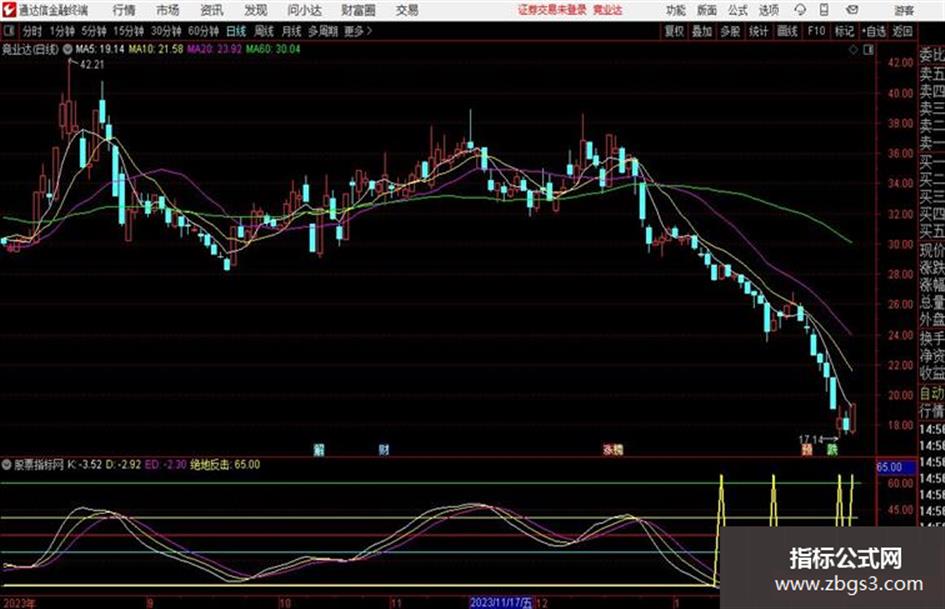
Task: Switch to 30分钟 period tab
Action: pyautogui.click(x=166, y=31)
